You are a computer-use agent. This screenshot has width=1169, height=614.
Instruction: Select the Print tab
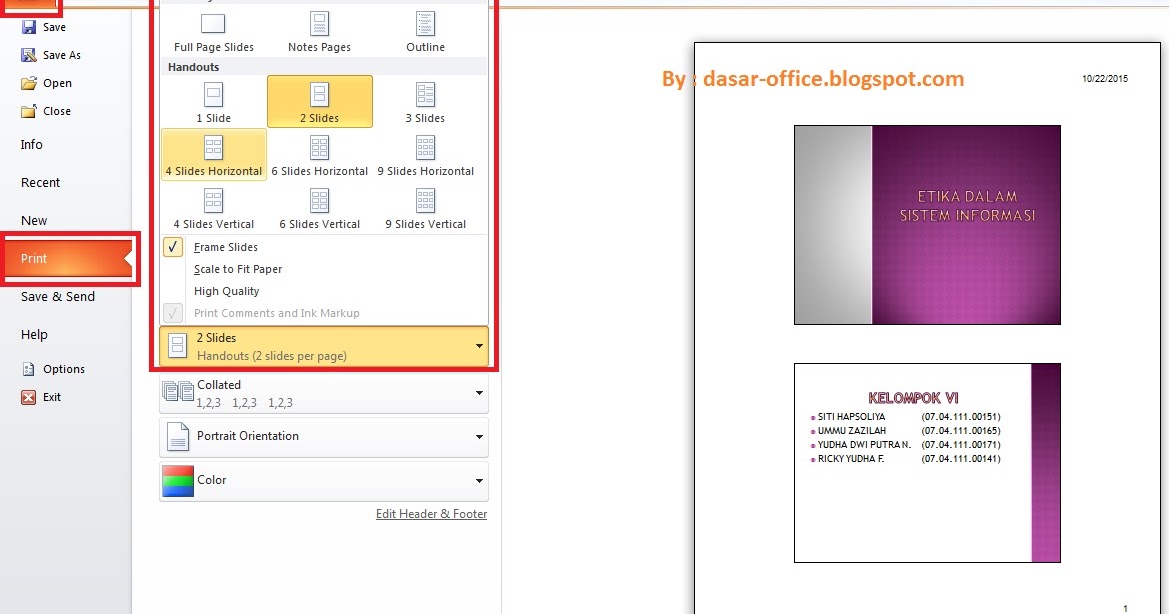tap(69, 259)
